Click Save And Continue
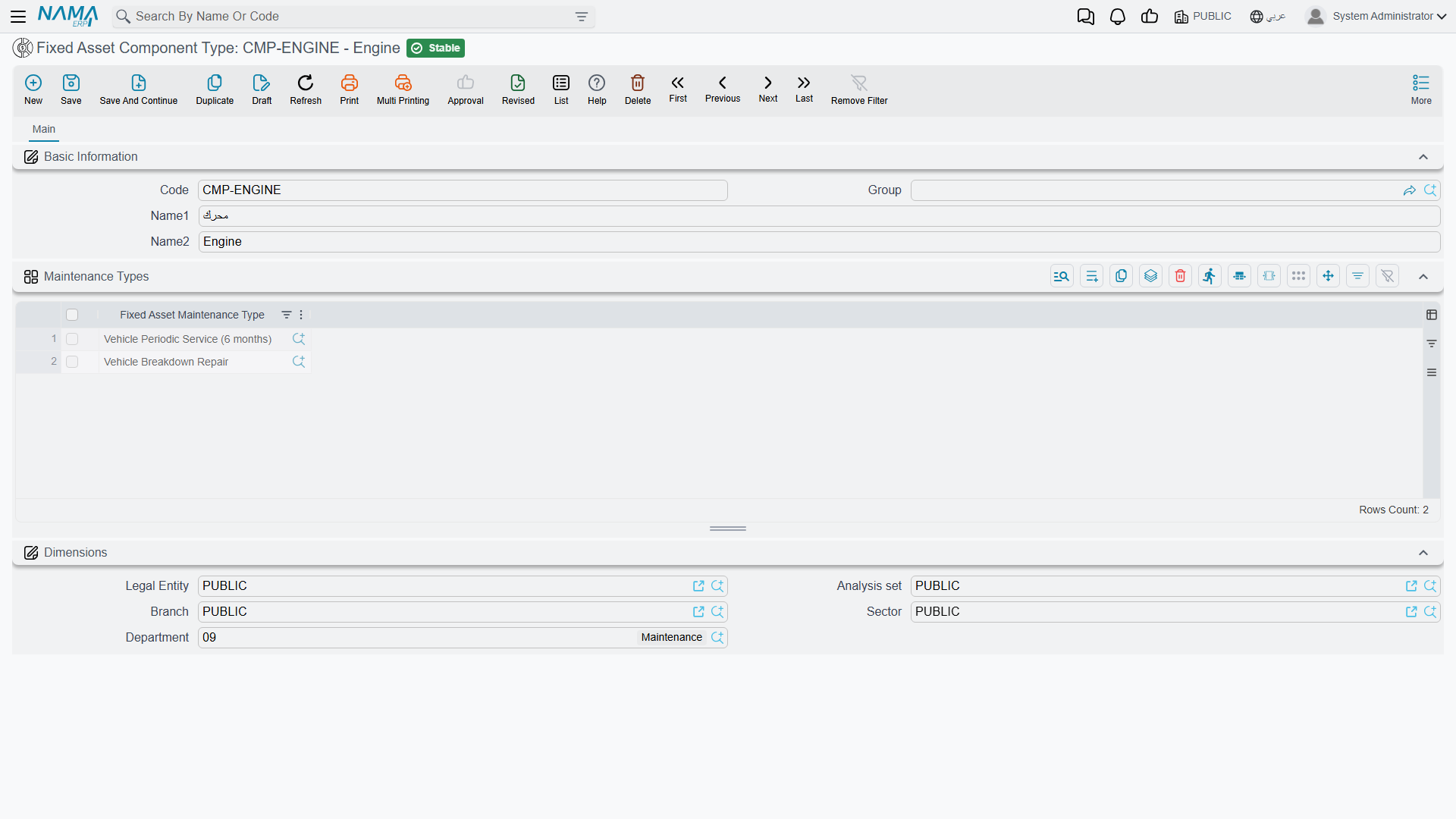 [x=139, y=89]
